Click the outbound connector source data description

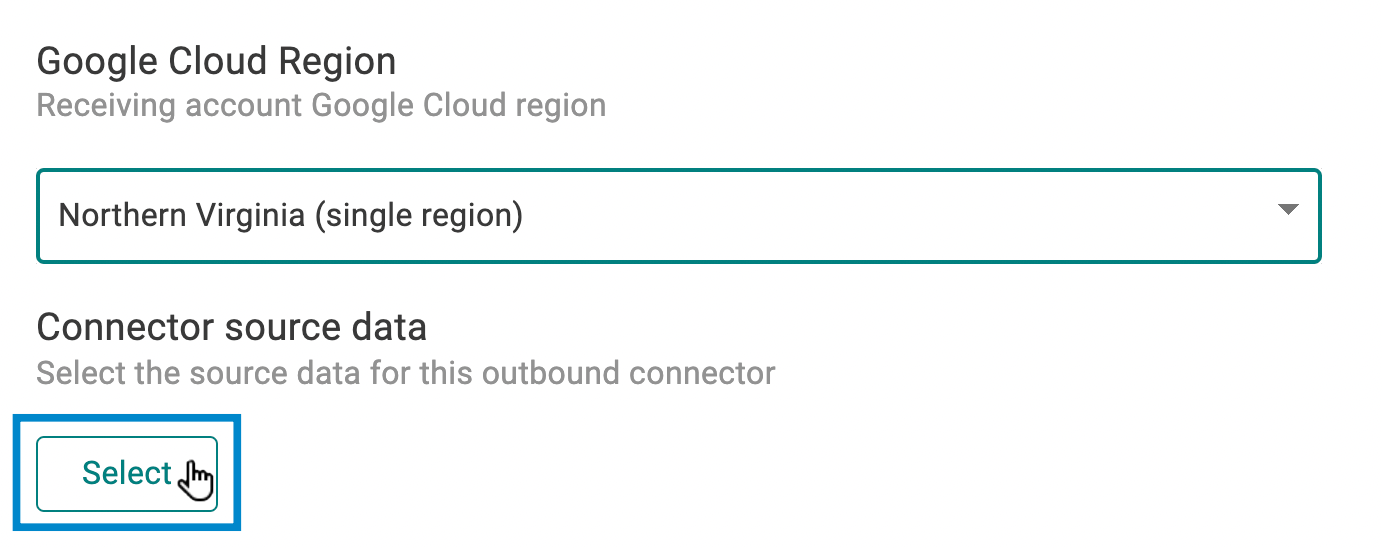click(x=405, y=374)
